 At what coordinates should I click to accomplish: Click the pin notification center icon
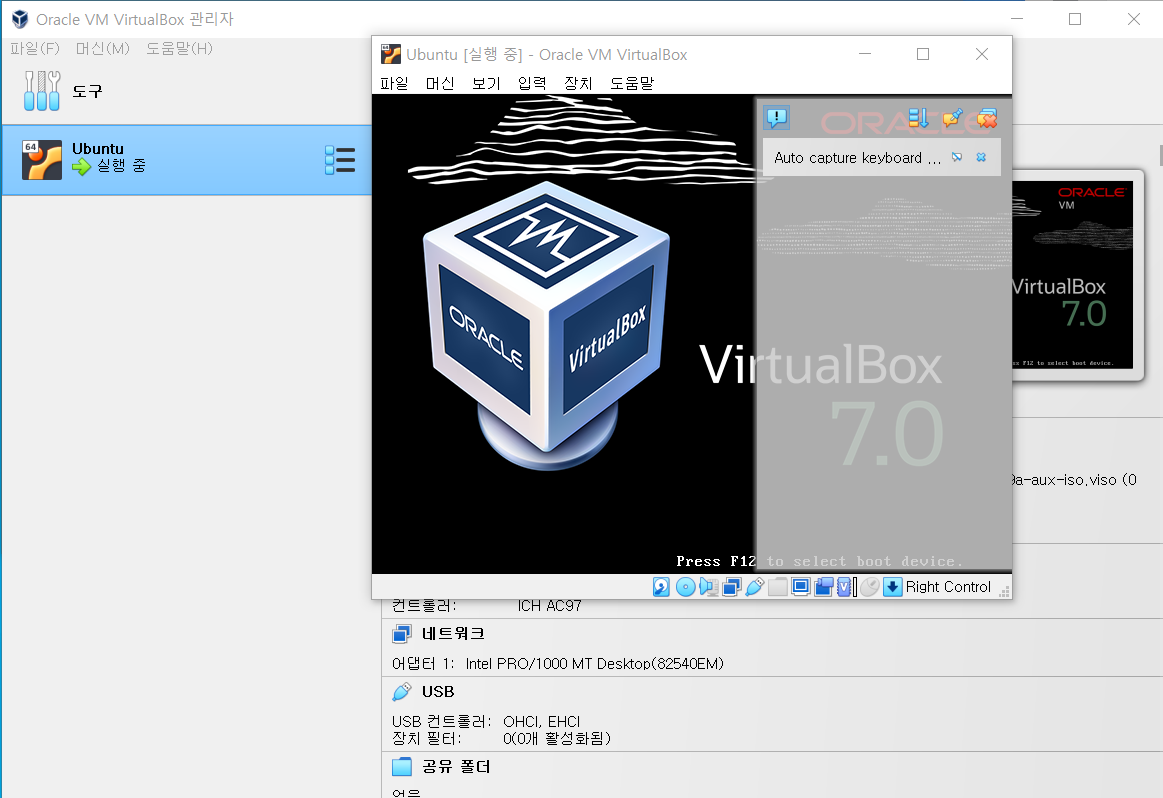pos(952,118)
